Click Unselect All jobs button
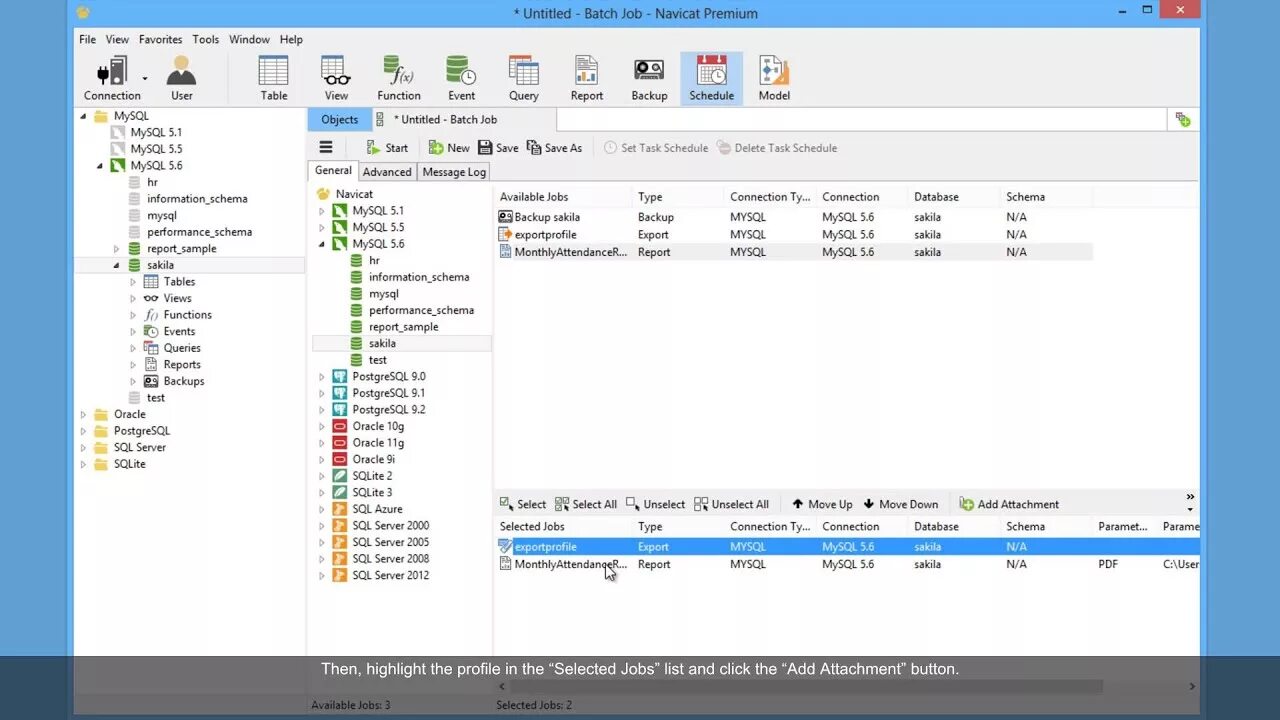 click(732, 504)
